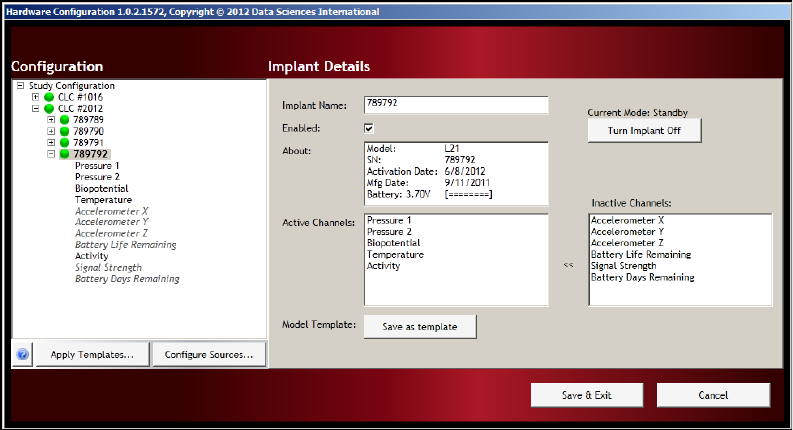Expand the CLC #1016 node
The width and height of the screenshot is (793, 430).
[35, 97]
